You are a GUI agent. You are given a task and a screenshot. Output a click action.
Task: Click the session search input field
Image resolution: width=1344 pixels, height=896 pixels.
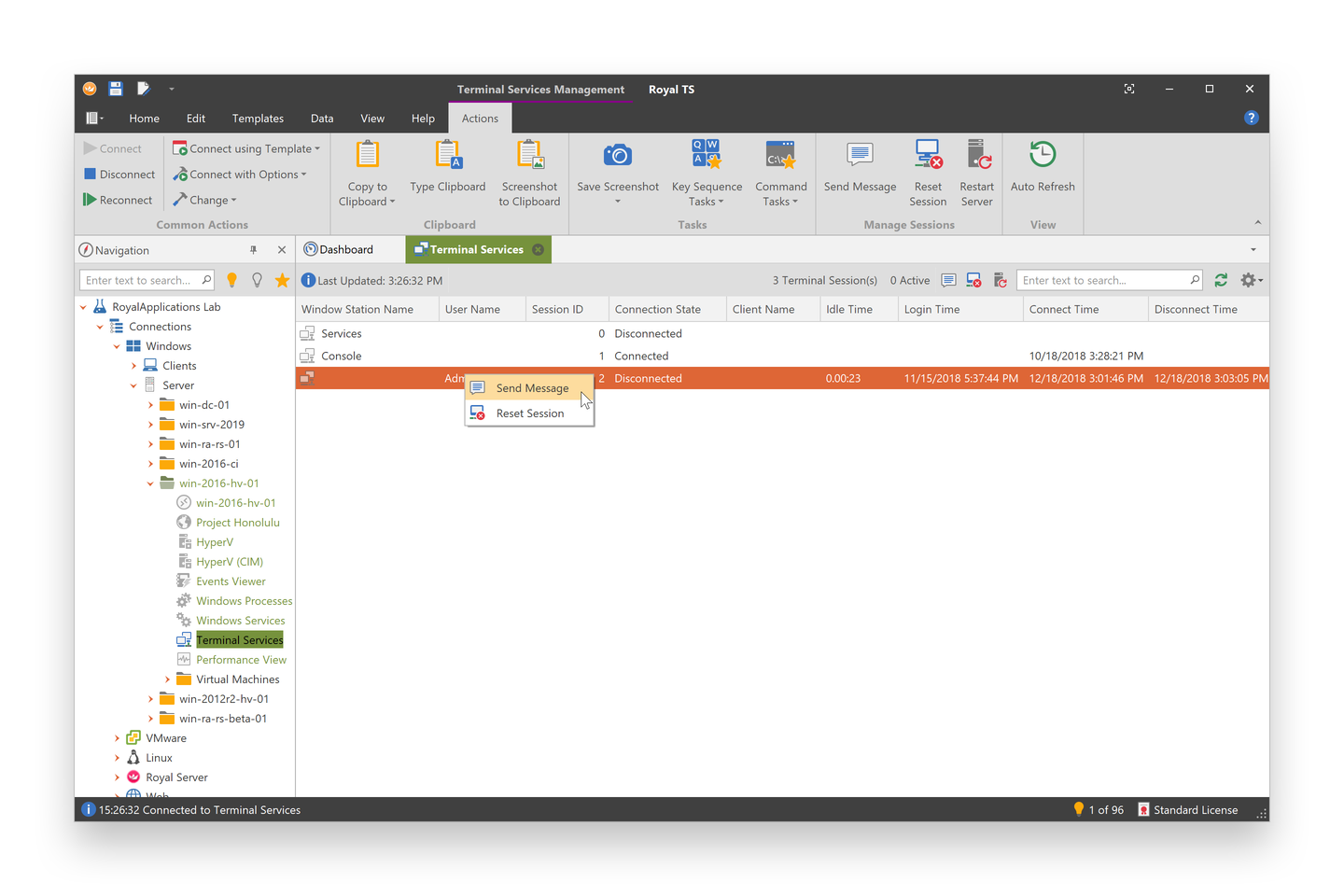coord(1101,280)
